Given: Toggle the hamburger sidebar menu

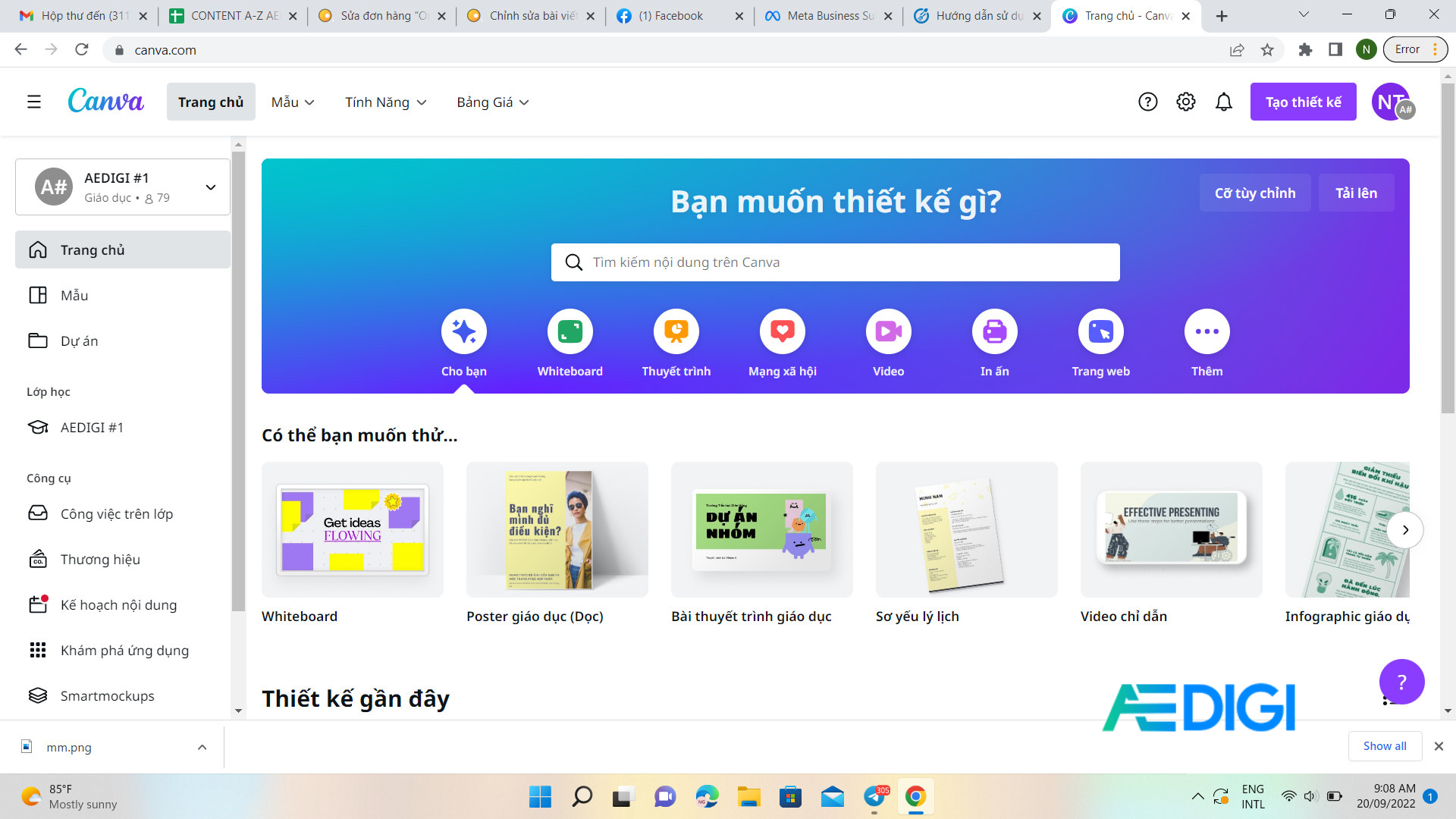Looking at the screenshot, I should tap(34, 102).
